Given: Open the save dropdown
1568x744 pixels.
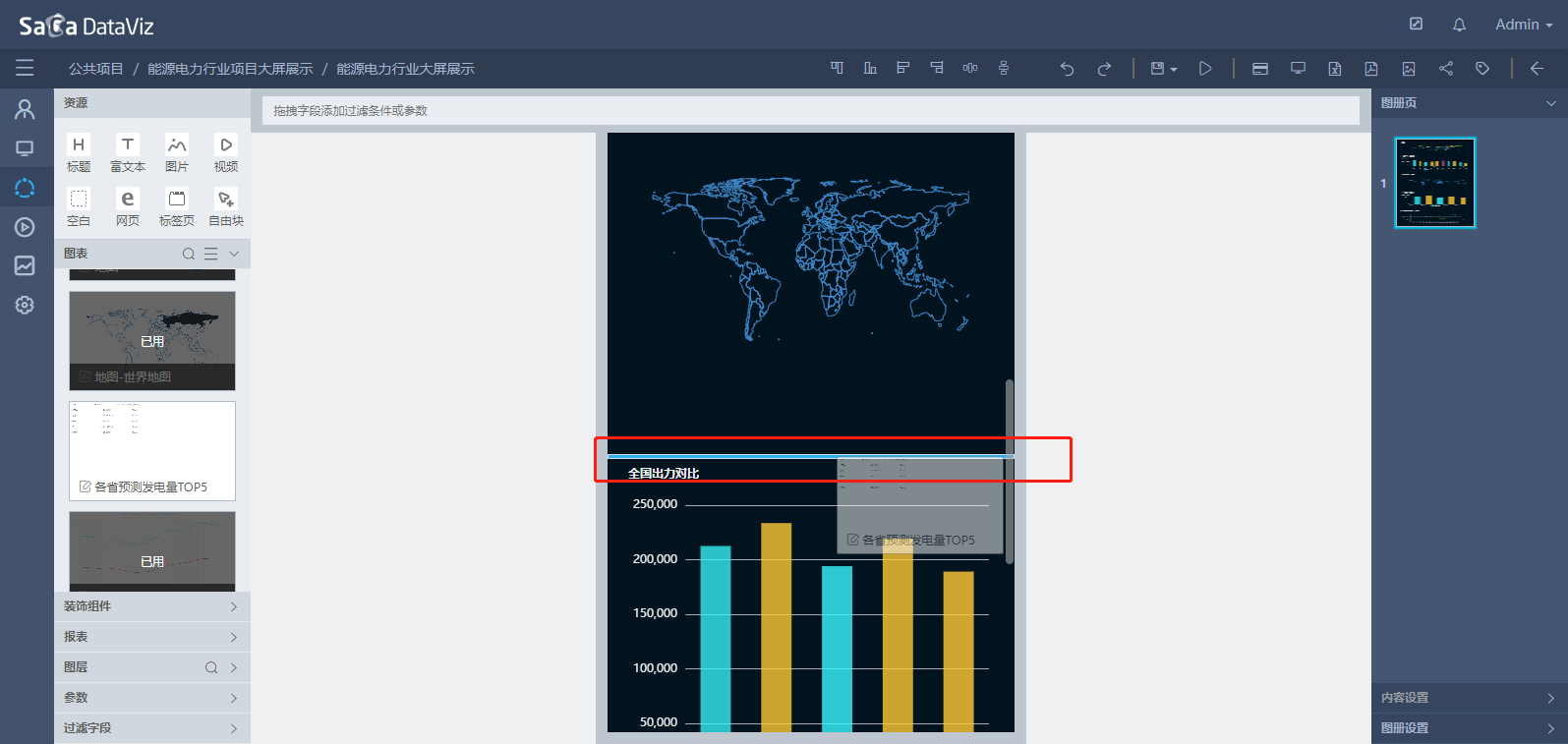Looking at the screenshot, I should click(1163, 69).
